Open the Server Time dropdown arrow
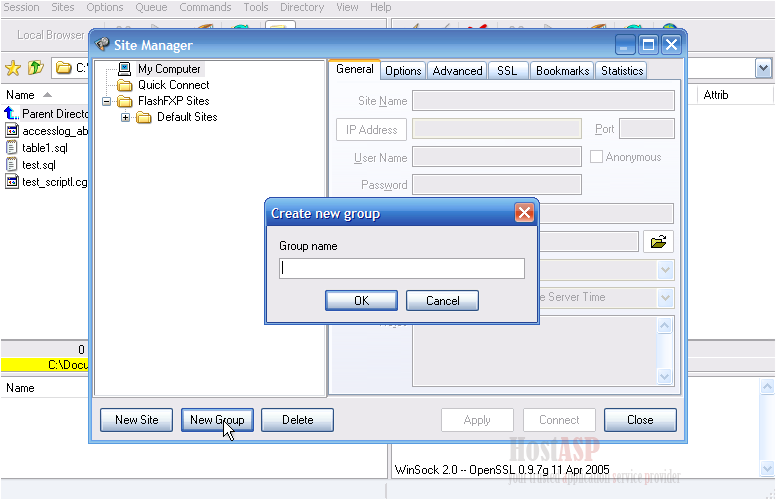The height and width of the screenshot is (500, 776). point(665,298)
